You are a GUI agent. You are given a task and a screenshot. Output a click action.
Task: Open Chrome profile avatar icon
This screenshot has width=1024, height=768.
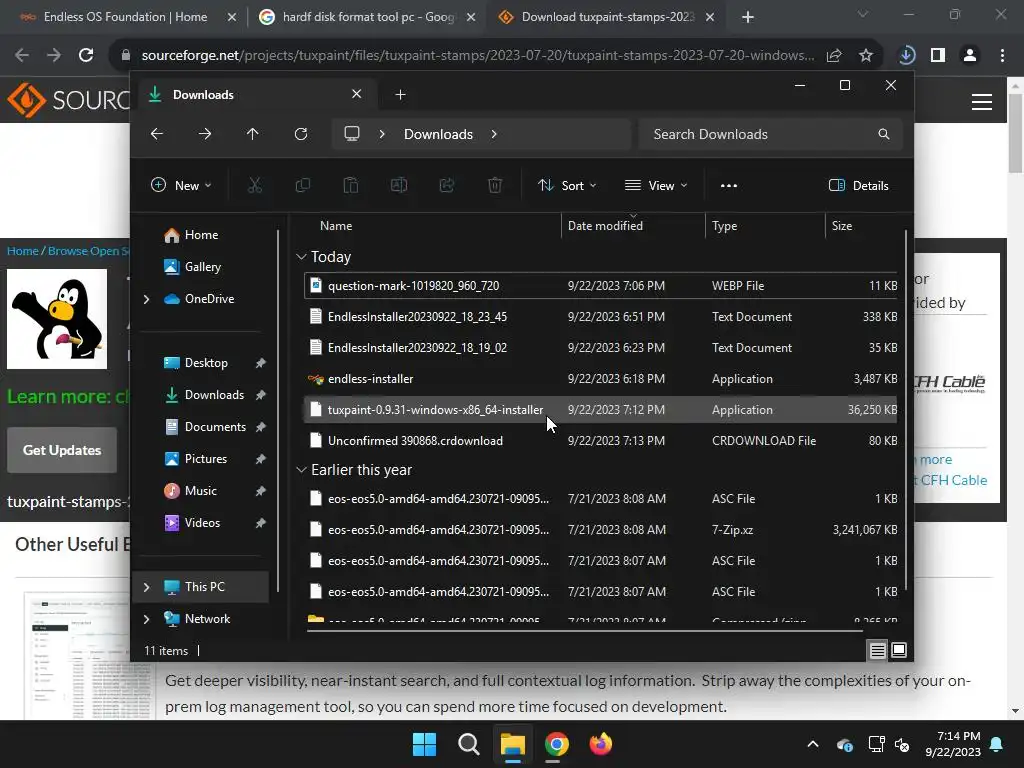[x=970, y=56]
